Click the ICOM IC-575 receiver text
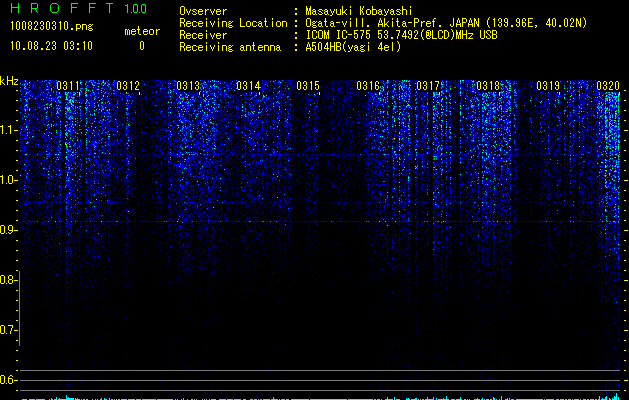The height and width of the screenshot is (400, 629). (401, 35)
